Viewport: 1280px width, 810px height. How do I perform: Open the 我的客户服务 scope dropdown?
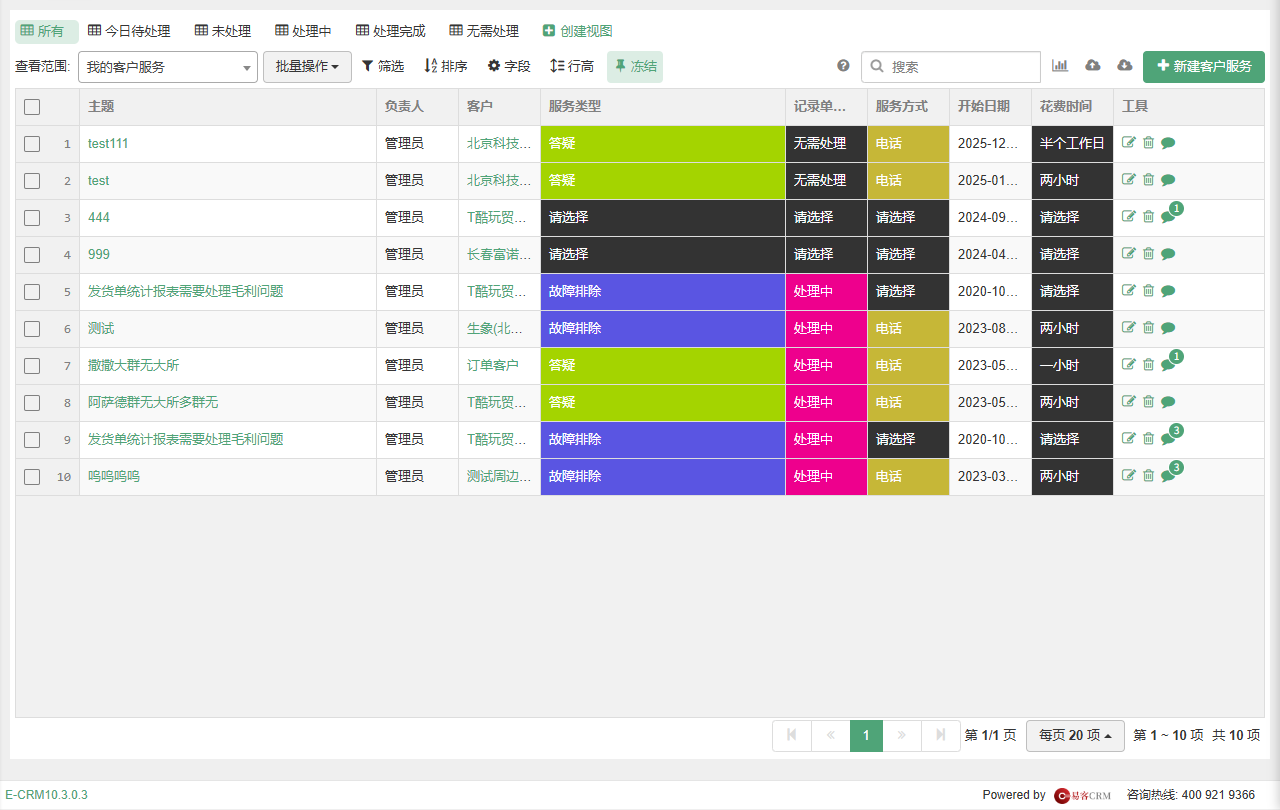(168, 67)
